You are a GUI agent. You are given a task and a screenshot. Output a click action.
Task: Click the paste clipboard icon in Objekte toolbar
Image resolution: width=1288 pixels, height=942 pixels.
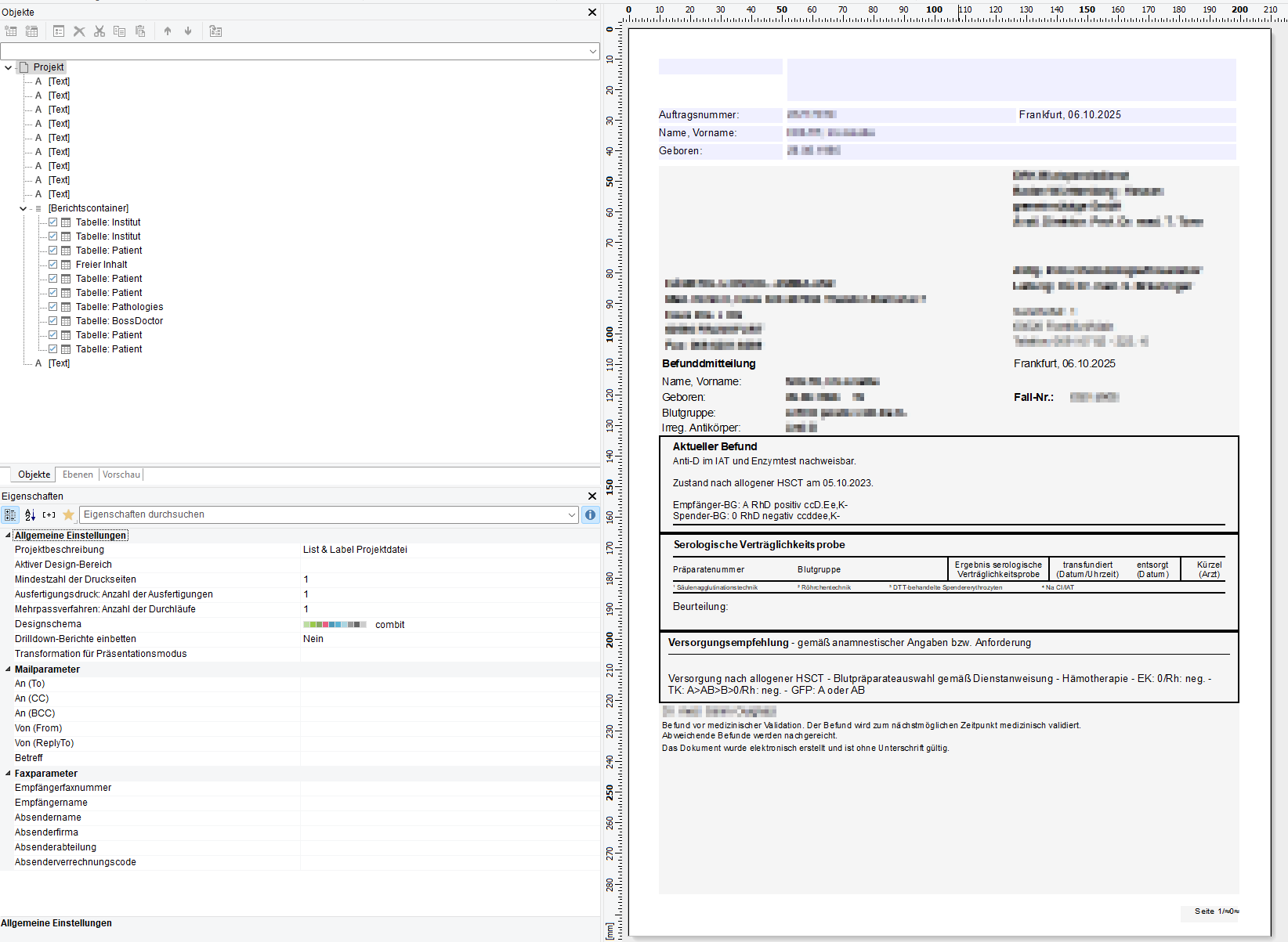tap(140, 31)
